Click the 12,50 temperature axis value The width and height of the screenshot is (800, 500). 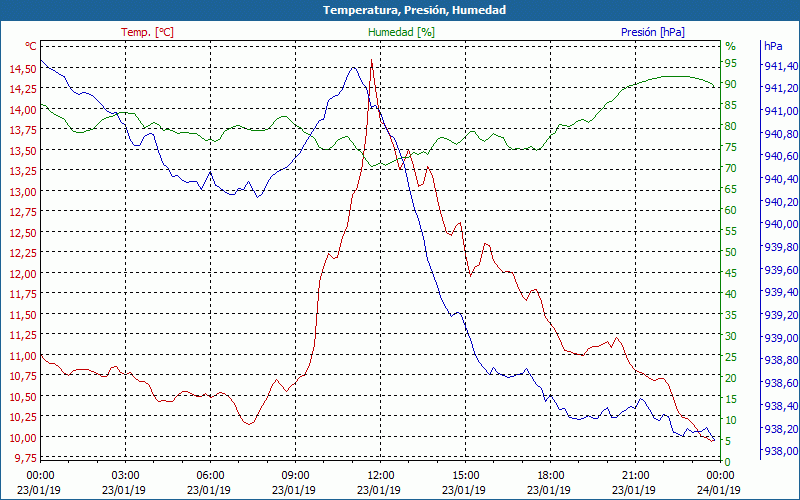[x=22, y=233]
